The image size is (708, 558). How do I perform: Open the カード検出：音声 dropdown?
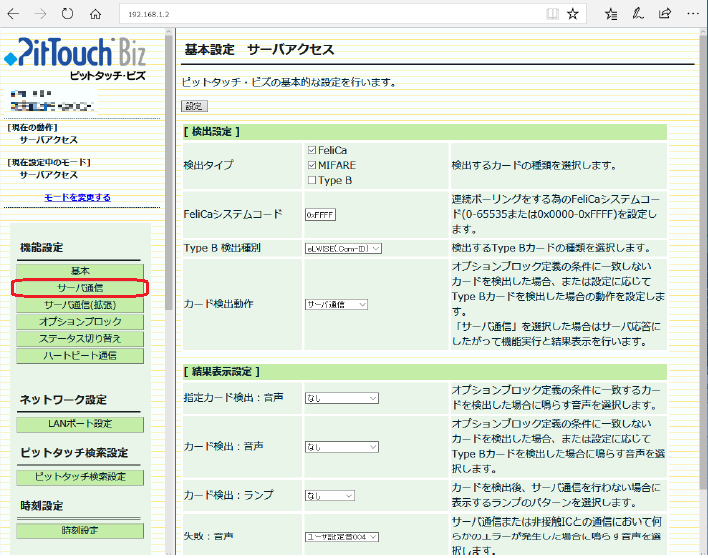point(342,447)
